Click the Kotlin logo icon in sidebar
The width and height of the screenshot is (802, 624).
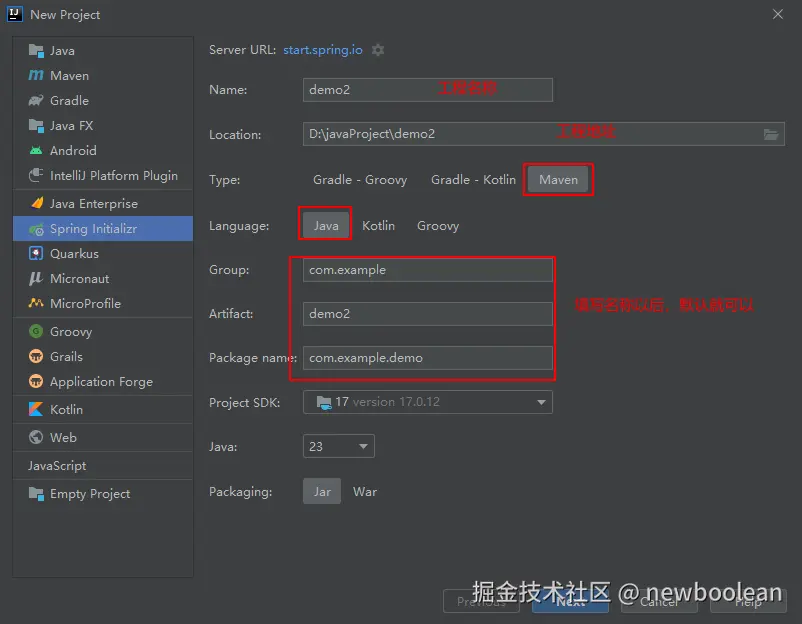[36, 409]
